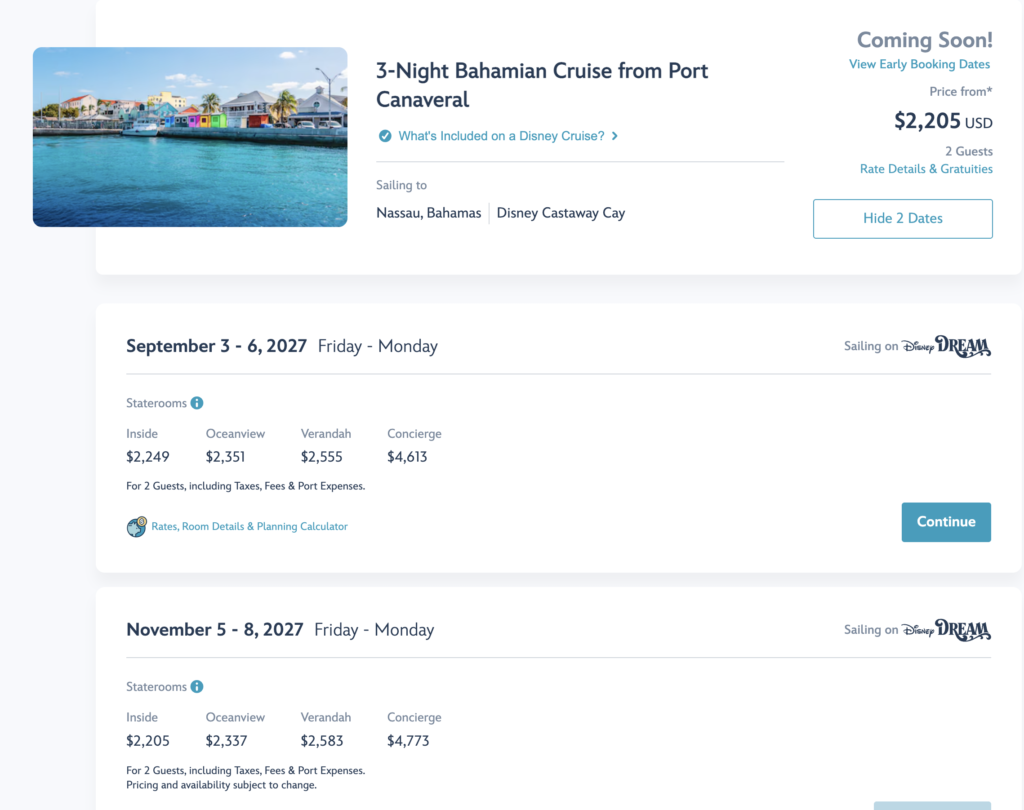Click the Staterooms info icon for September sailing
Image resolution: width=1024 pixels, height=810 pixels.
click(197, 403)
